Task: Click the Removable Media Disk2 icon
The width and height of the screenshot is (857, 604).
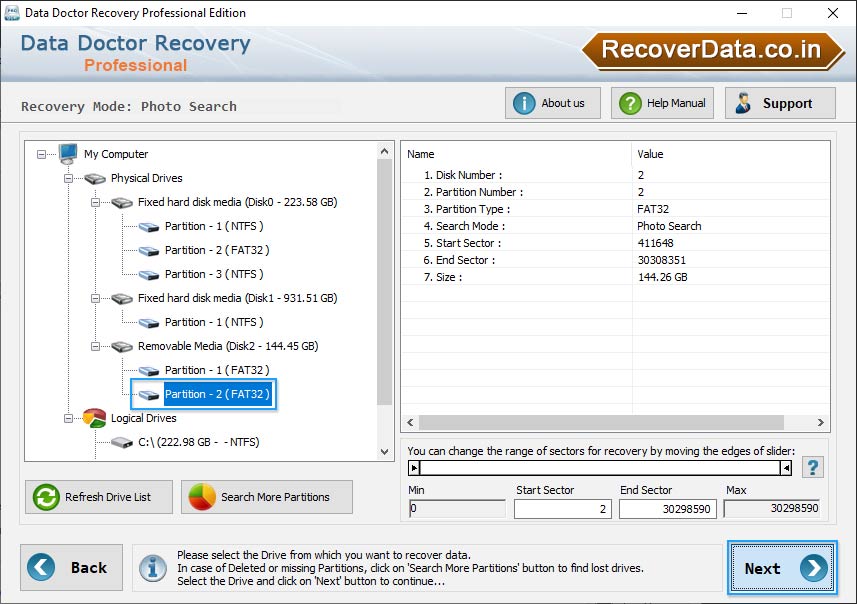Action: coord(122,347)
